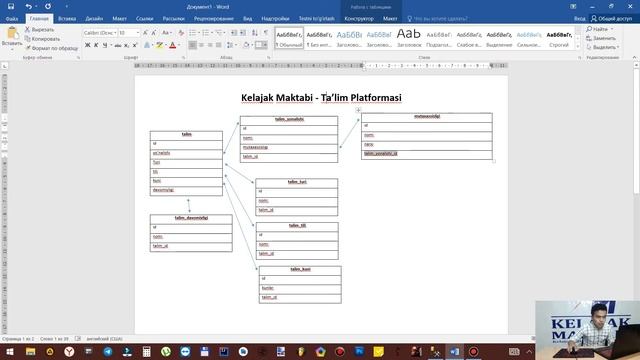Screen dimensions: 640x360
Task: Click the Redo icon in quick access toolbar
Action: point(48,7)
